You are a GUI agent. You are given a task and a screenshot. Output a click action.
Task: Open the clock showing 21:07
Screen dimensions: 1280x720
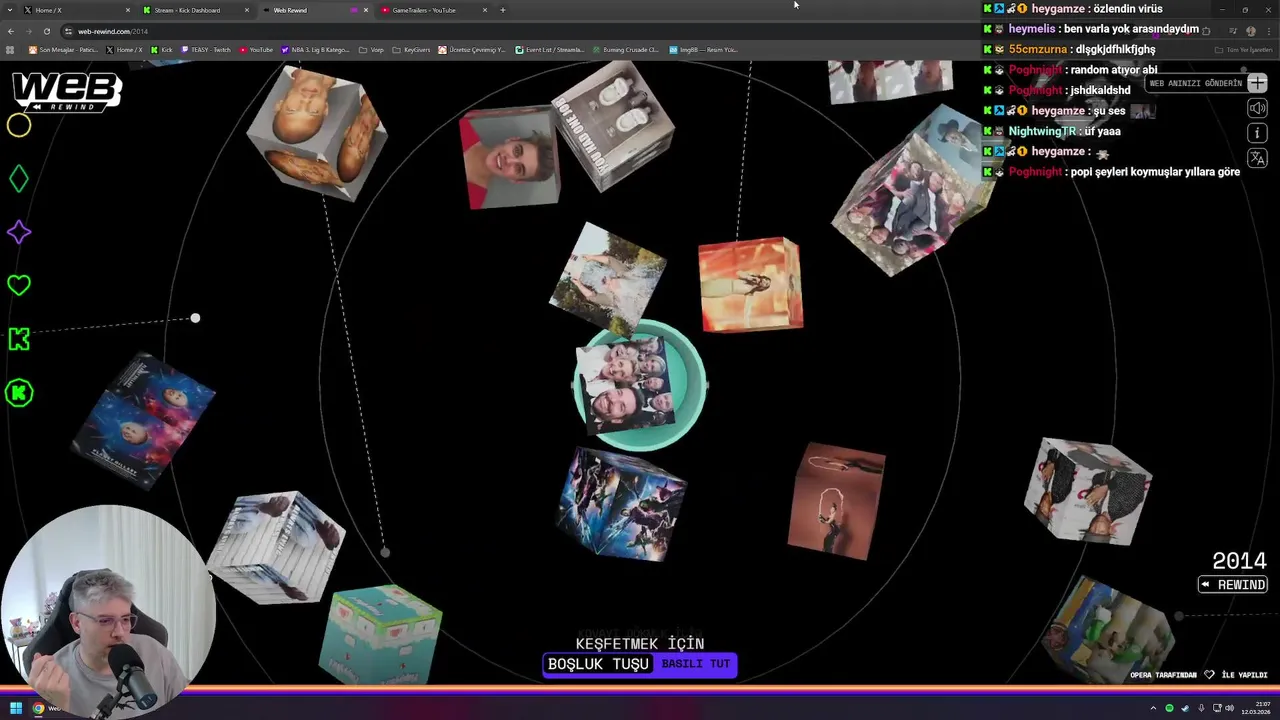coord(1256,708)
